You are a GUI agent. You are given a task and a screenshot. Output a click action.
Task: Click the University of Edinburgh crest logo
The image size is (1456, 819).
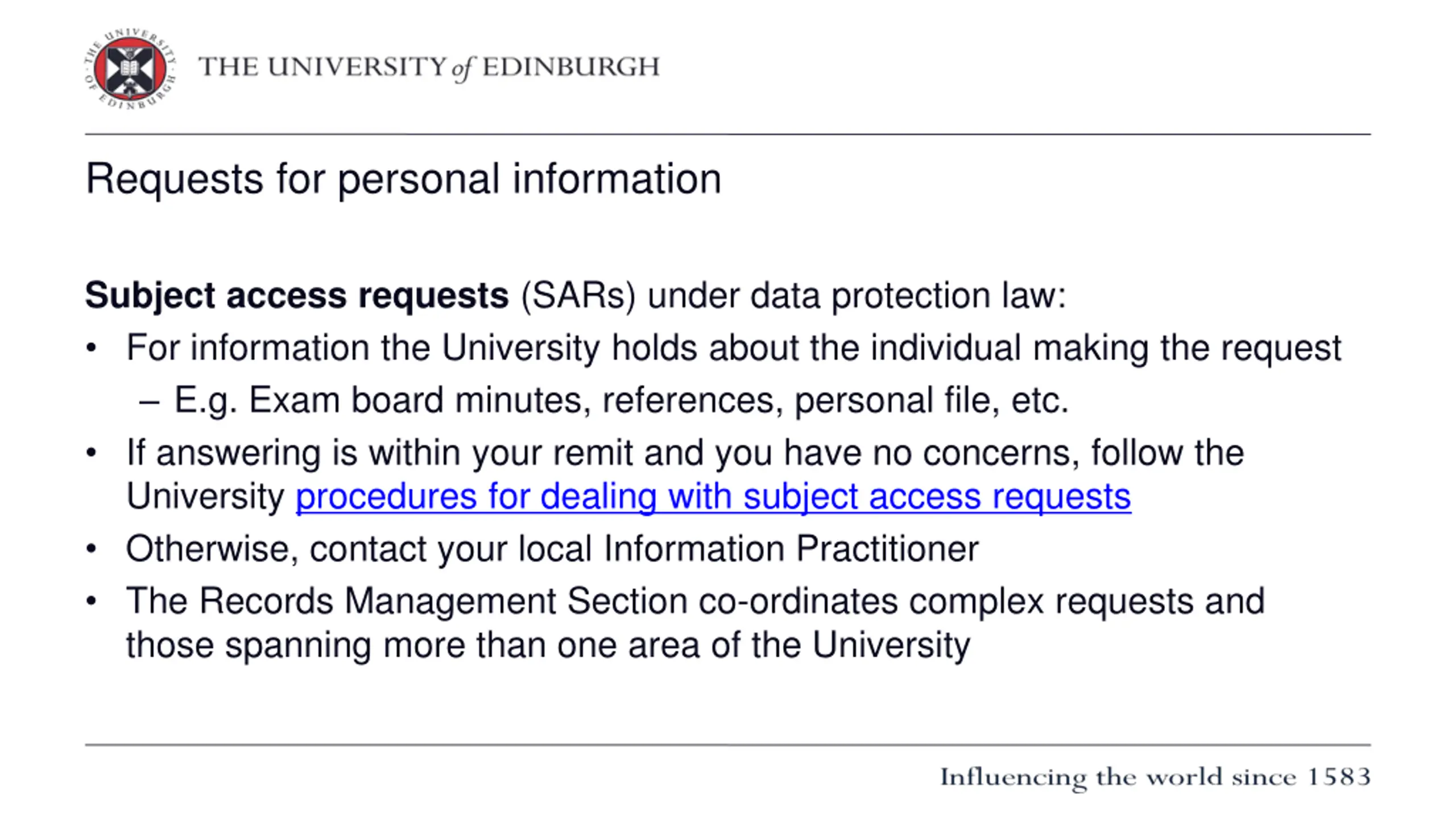pos(130,69)
